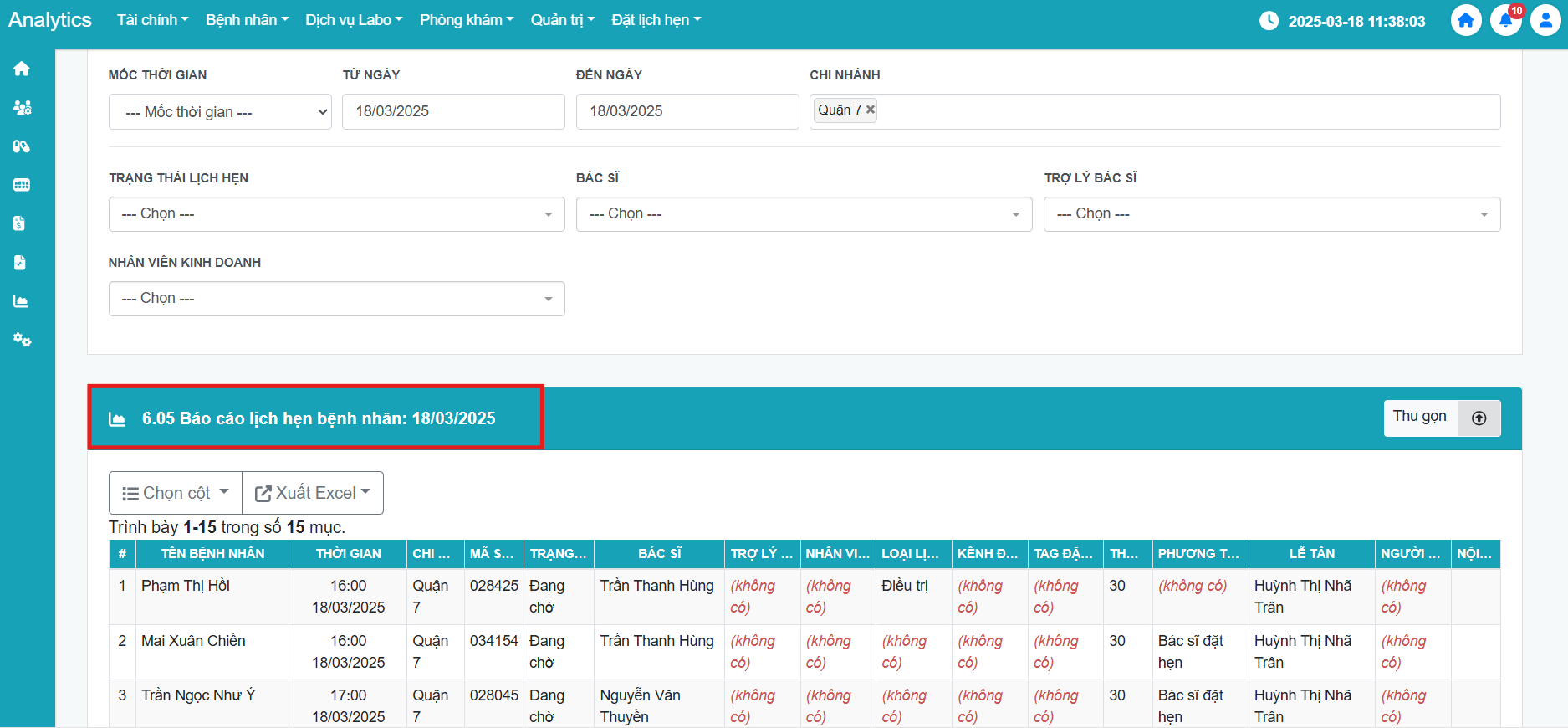This screenshot has width=1568, height=728.
Task: Click the Xuất Excel button
Action: coord(313,493)
